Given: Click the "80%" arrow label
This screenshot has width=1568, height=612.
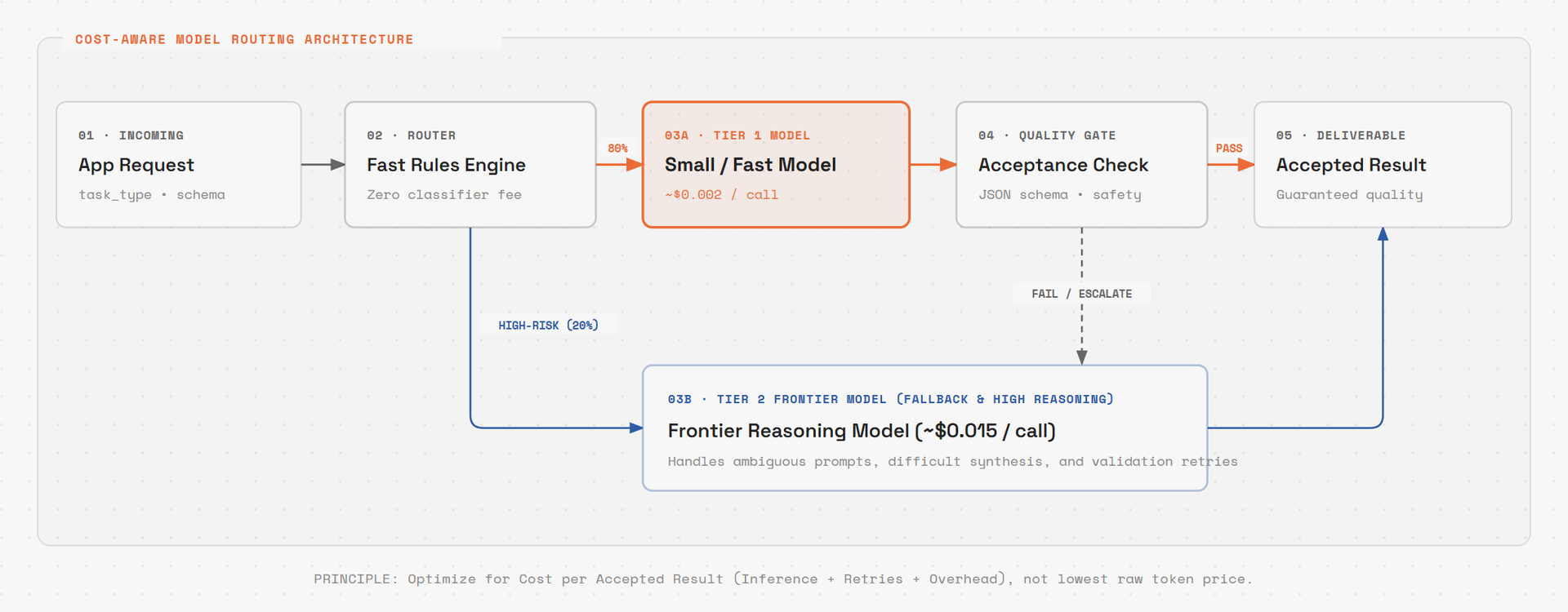Looking at the screenshot, I should [x=617, y=149].
